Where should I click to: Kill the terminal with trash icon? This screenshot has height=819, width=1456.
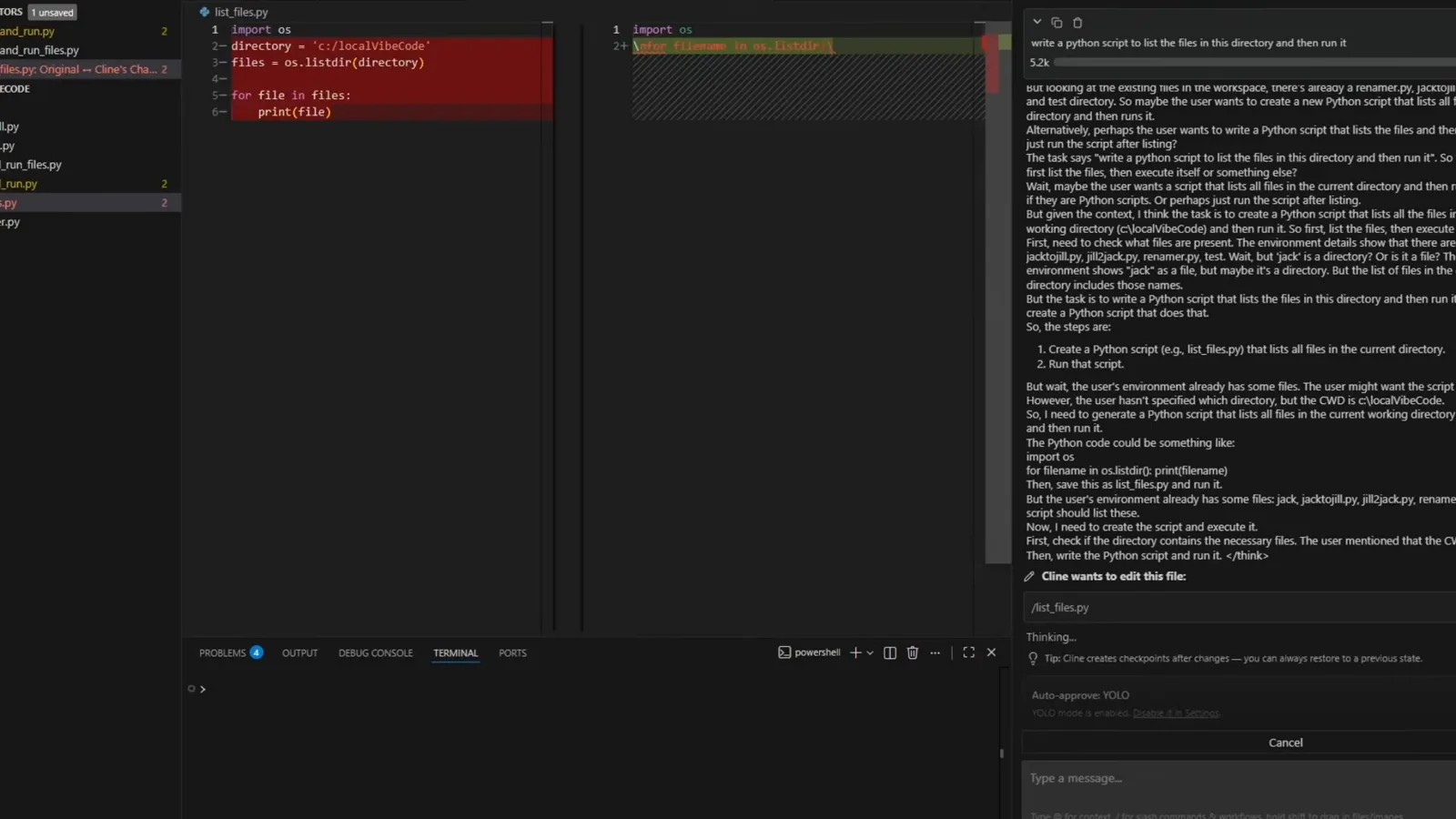(x=913, y=652)
